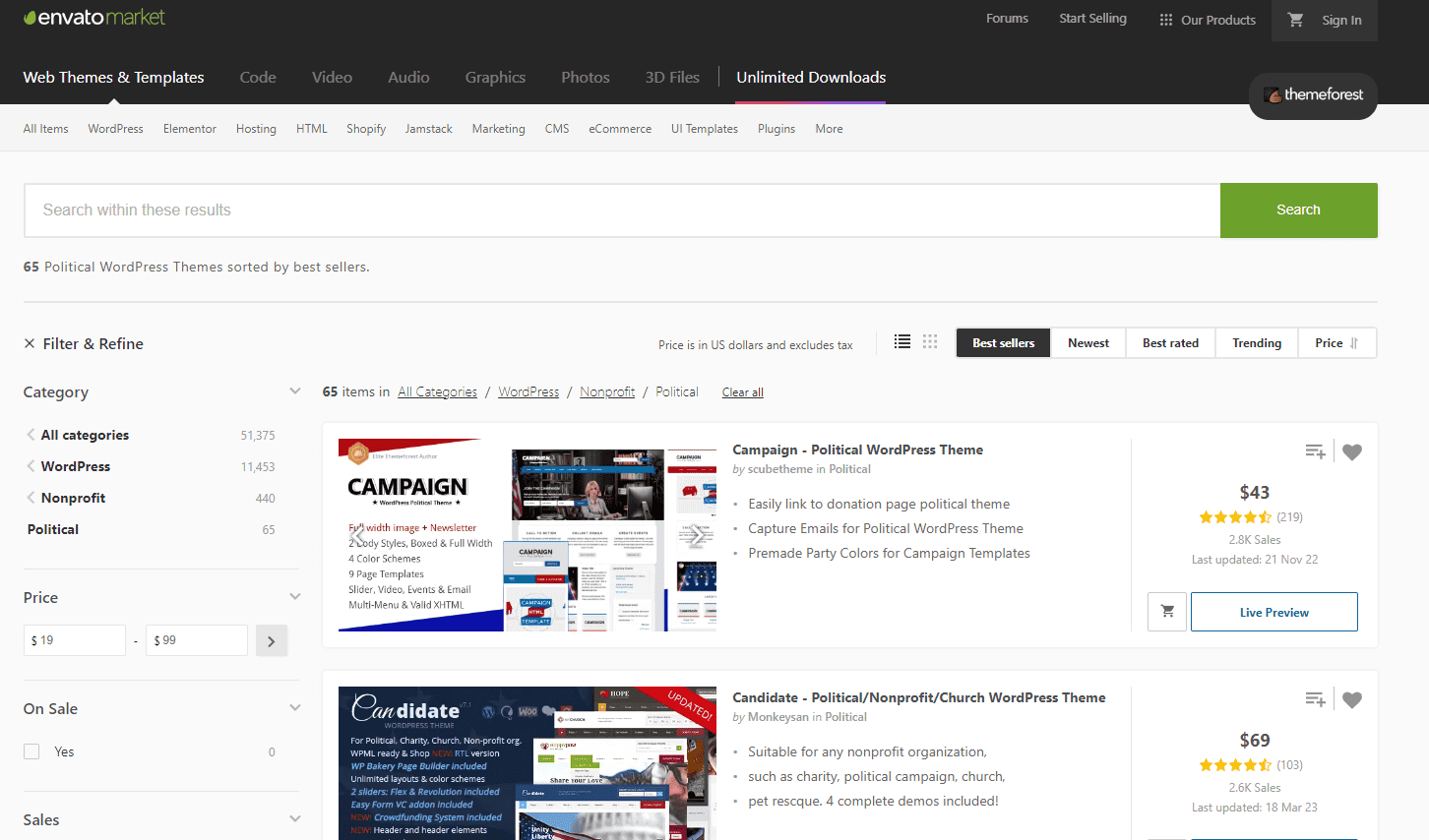Select Political category in sidebar

click(x=53, y=529)
